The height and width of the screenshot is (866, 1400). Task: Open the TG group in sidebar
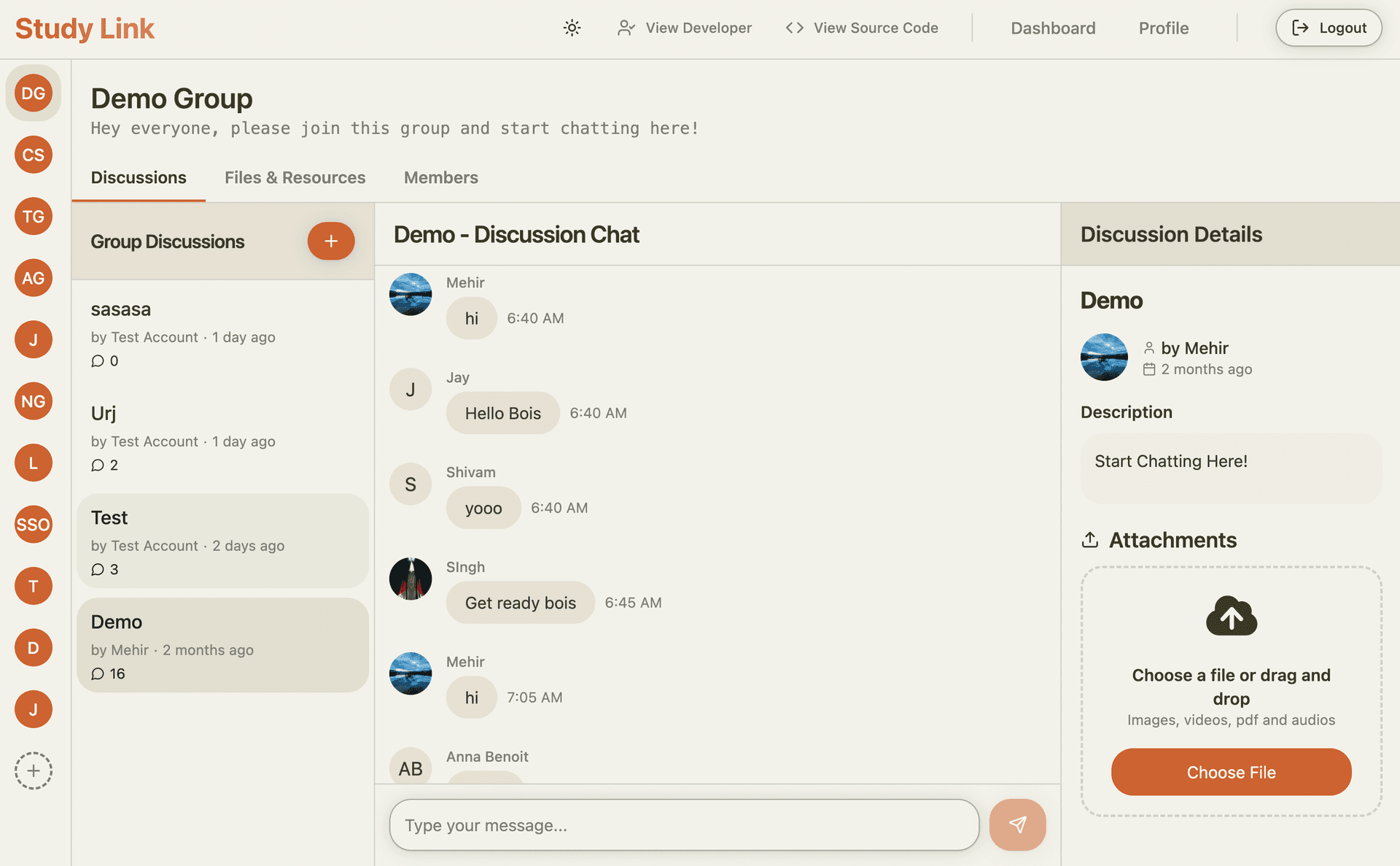(34, 216)
